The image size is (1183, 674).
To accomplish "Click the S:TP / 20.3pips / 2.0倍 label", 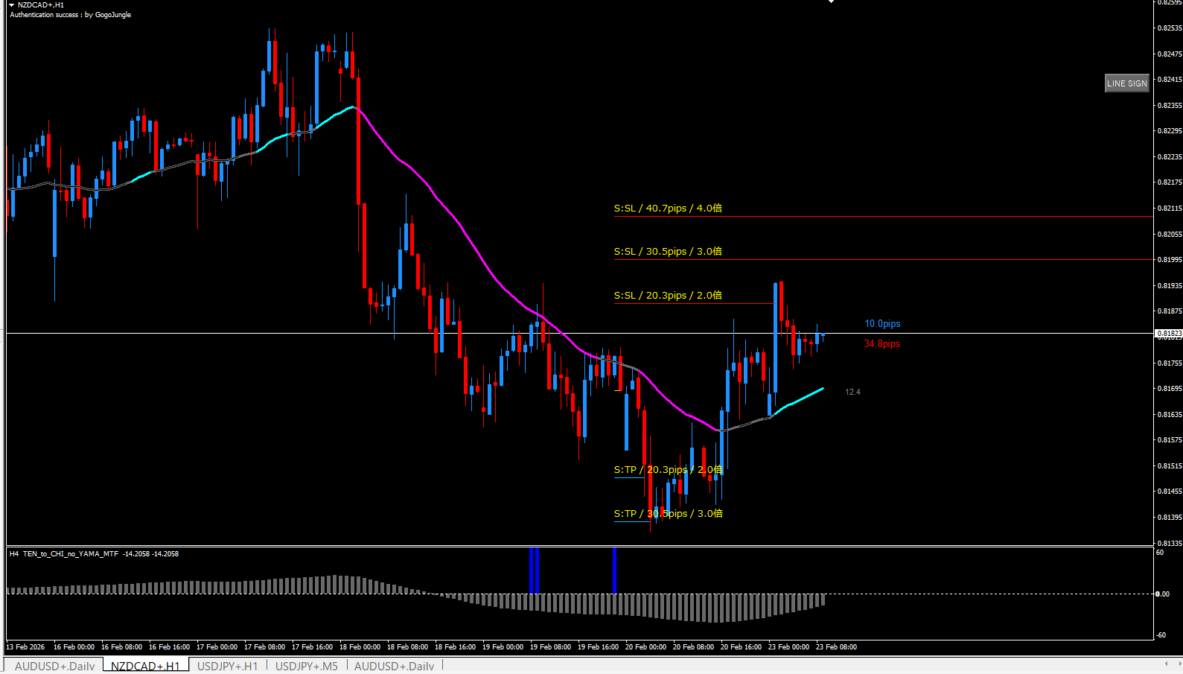I will [667, 470].
